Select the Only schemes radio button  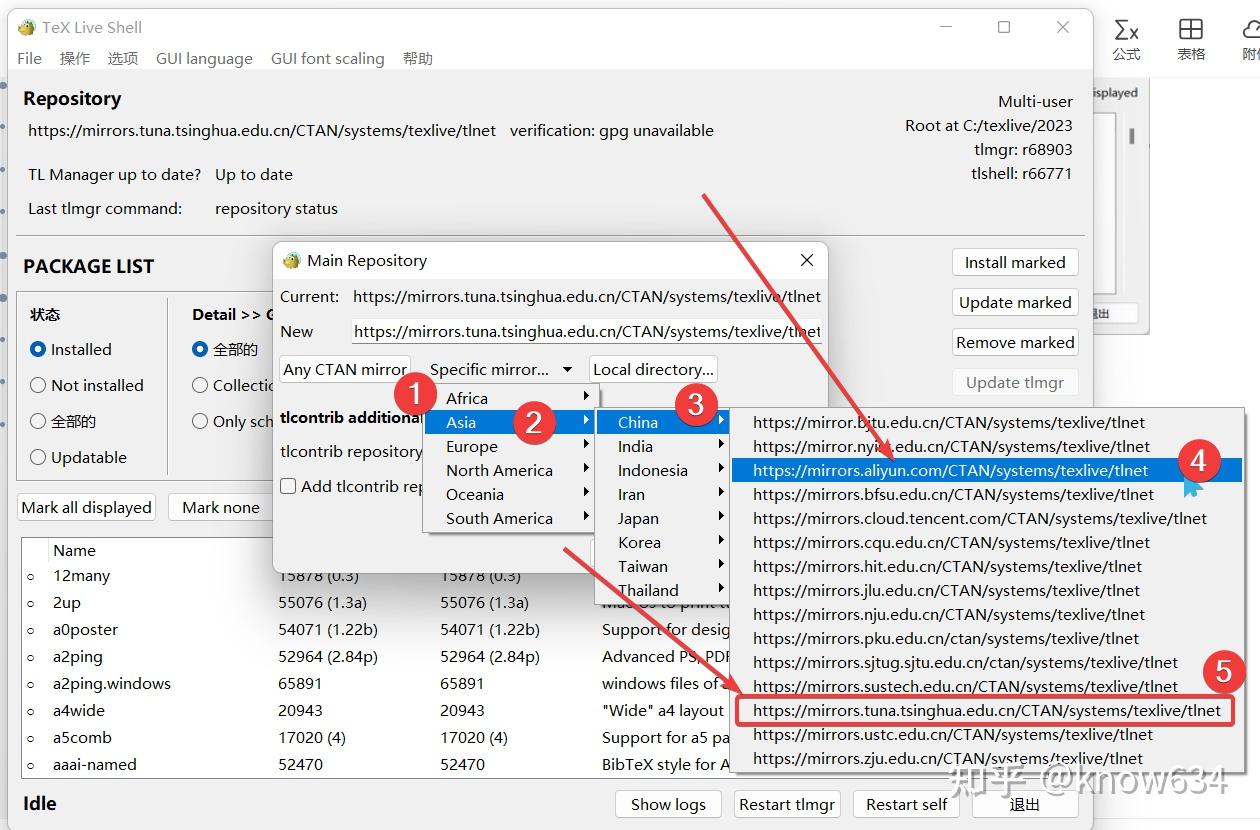(x=232, y=421)
